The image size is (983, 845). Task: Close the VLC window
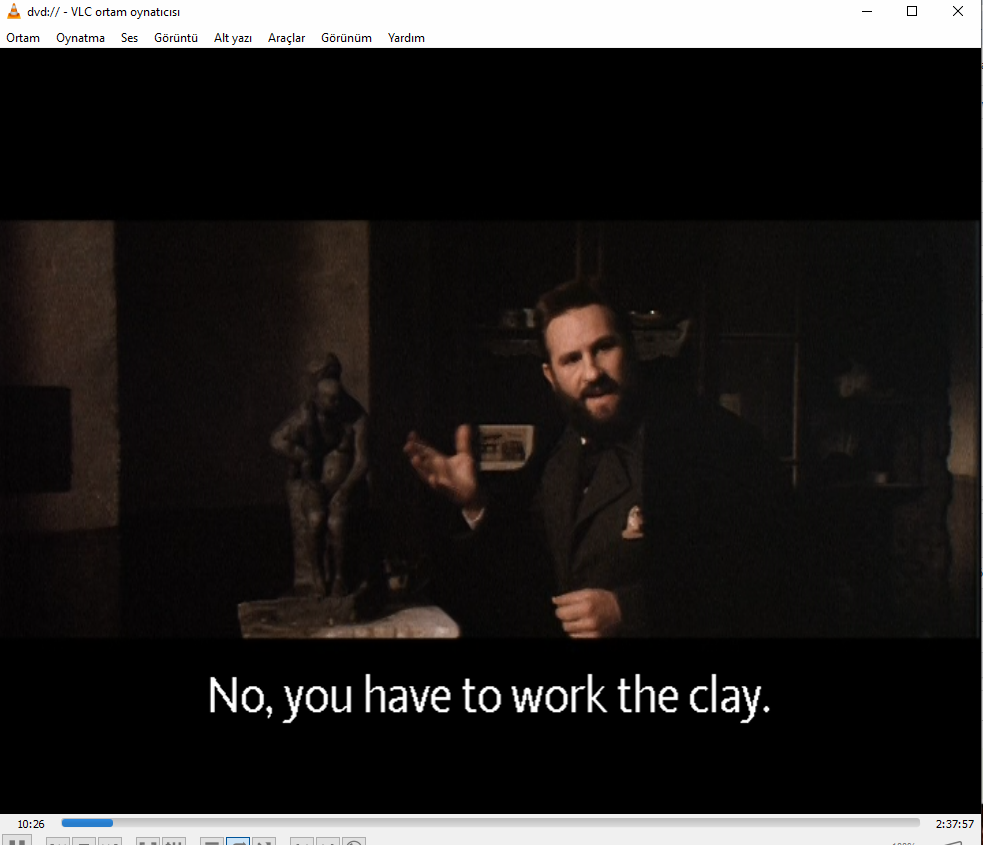click(x=958, y=11)
